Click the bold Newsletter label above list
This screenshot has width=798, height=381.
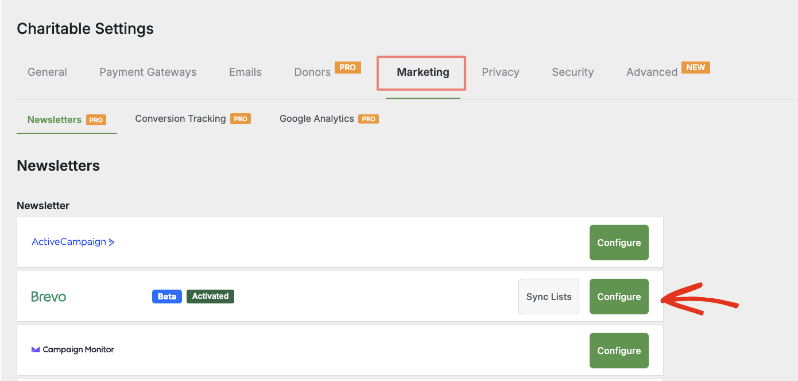point(43,206)
